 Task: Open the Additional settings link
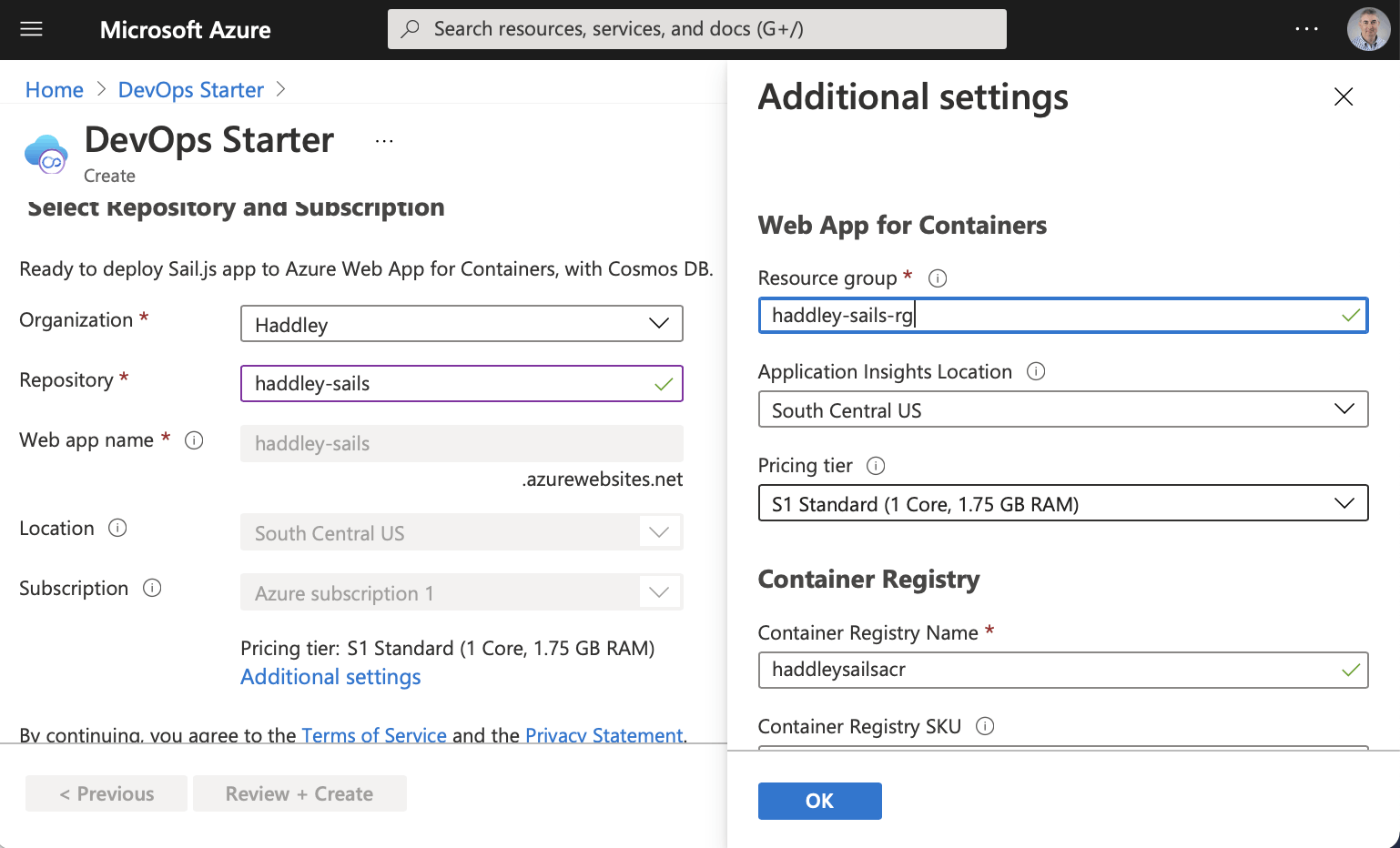(330, 677)
